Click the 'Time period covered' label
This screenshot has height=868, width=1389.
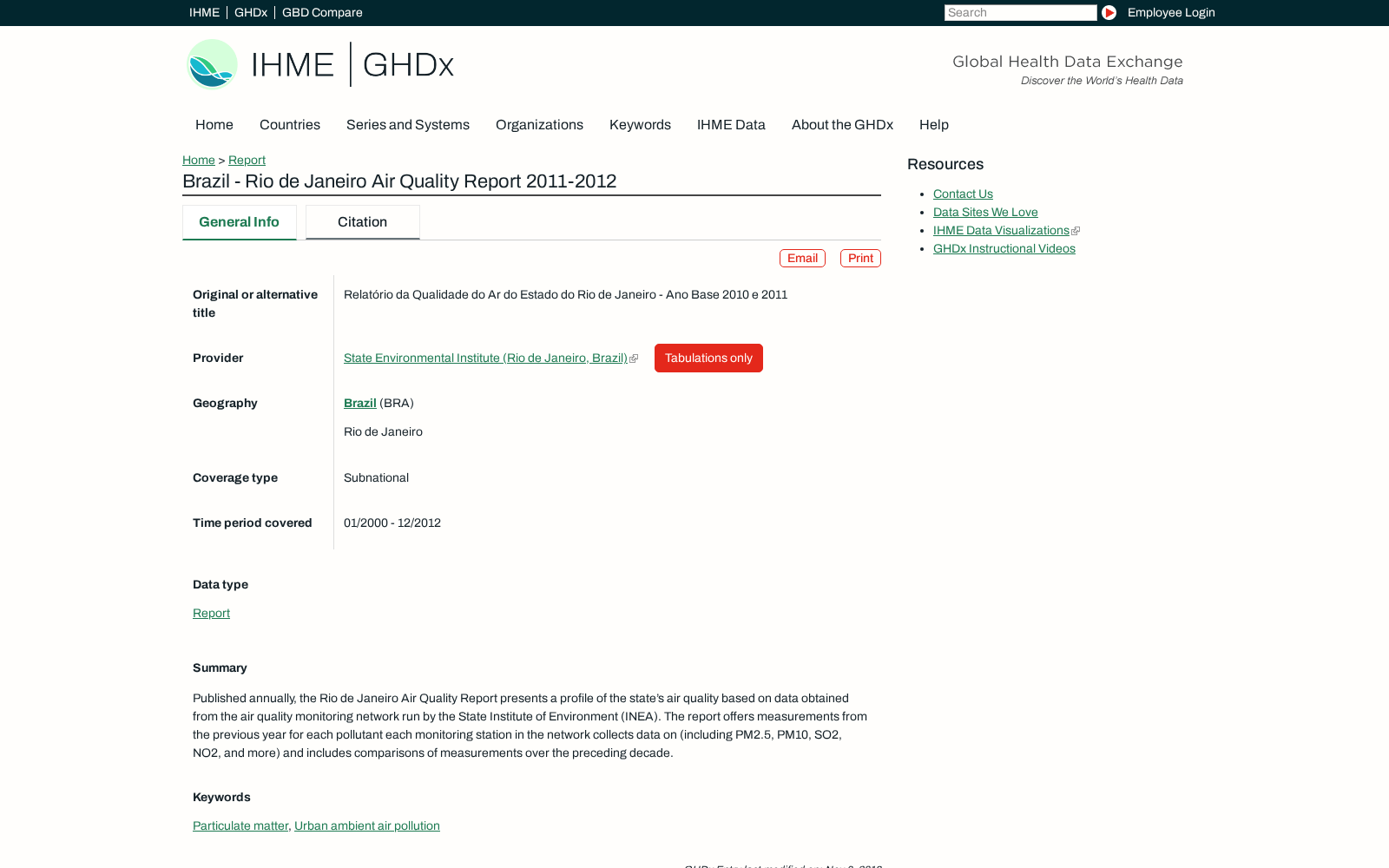click(253, 523)
